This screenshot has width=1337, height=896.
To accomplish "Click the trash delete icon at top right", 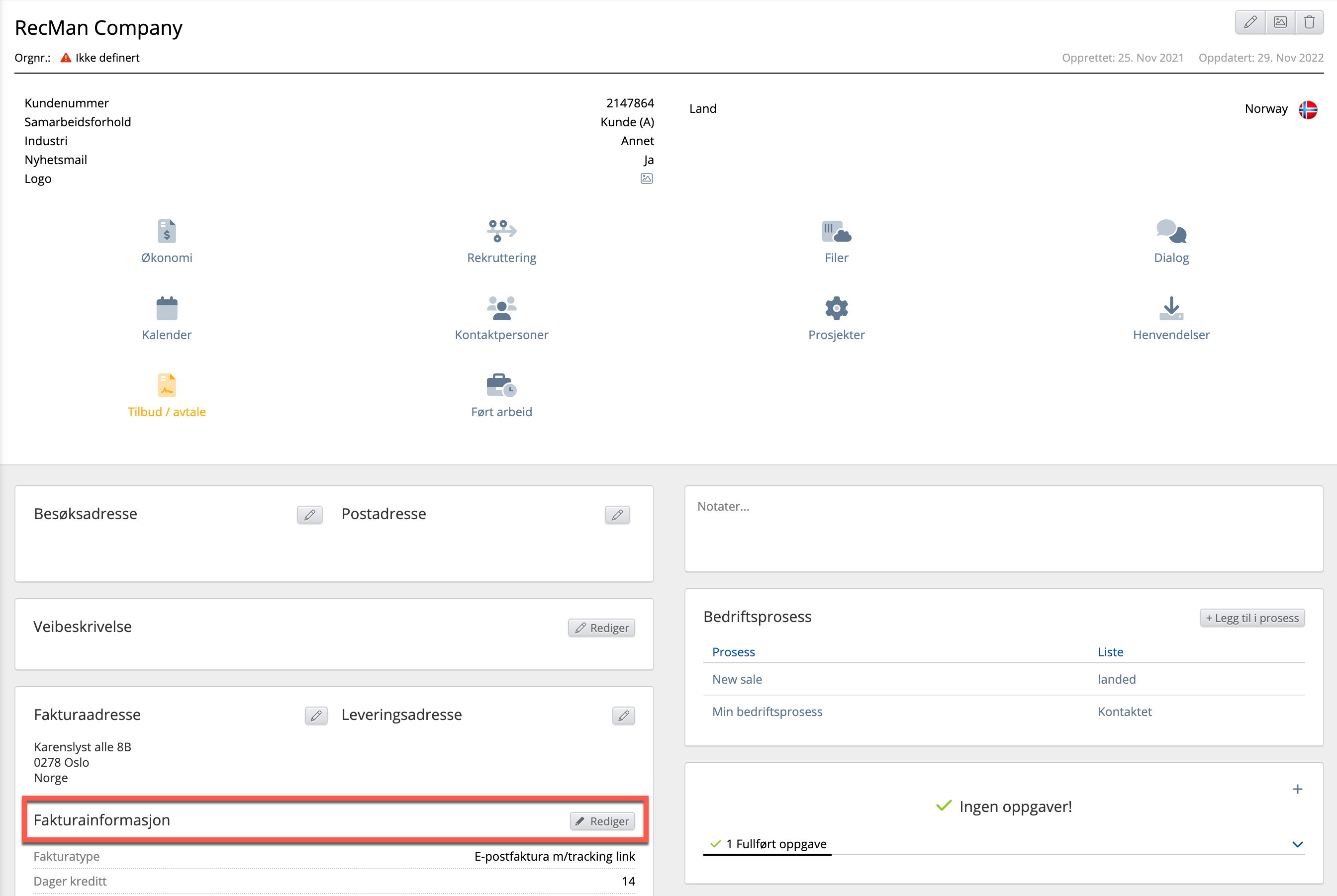I will pyautogui.click(x=1309, y=22).
